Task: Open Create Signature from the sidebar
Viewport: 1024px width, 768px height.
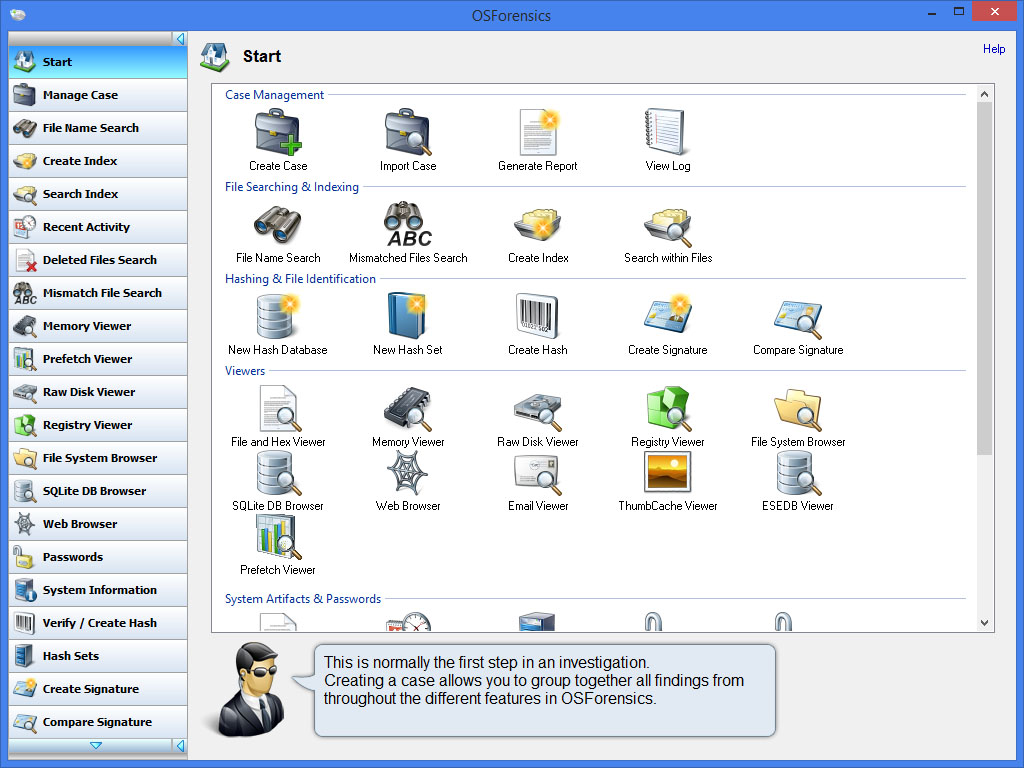Action: 98,688
